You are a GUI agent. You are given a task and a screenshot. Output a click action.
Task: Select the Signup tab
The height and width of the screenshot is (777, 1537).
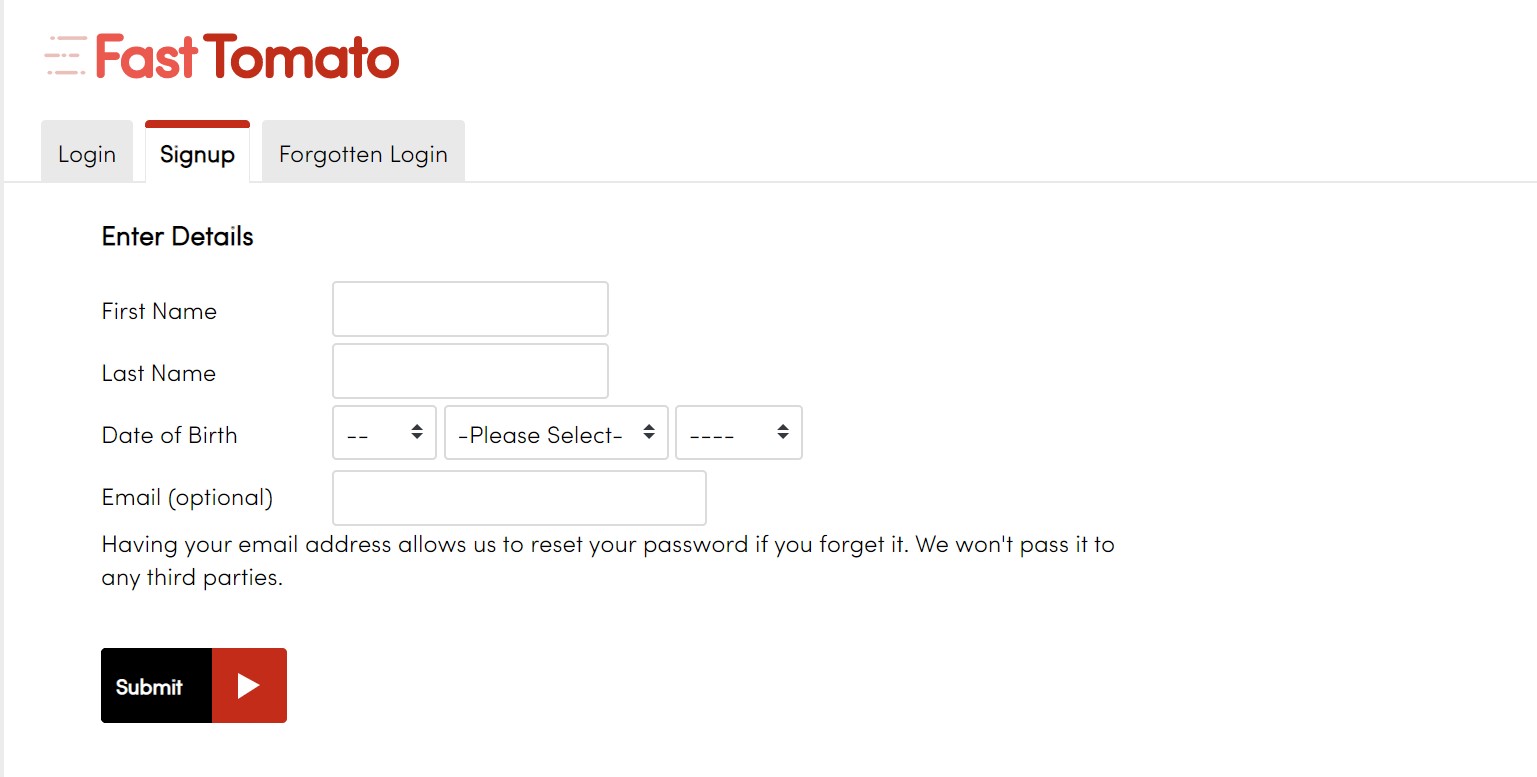(197, 153)
